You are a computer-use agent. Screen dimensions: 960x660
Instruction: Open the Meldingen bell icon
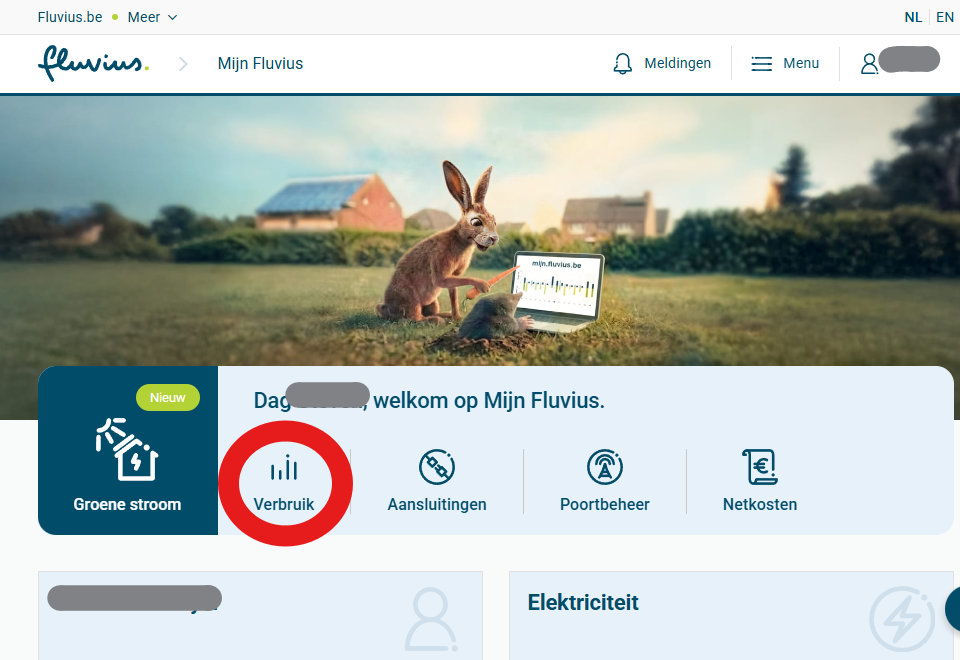[x=623, y=64]
